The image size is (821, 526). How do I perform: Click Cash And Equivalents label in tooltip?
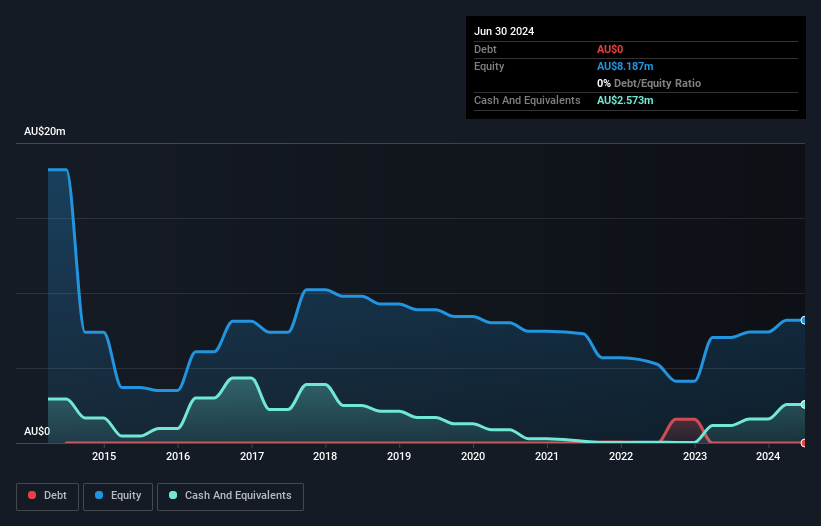pos(527,100)
